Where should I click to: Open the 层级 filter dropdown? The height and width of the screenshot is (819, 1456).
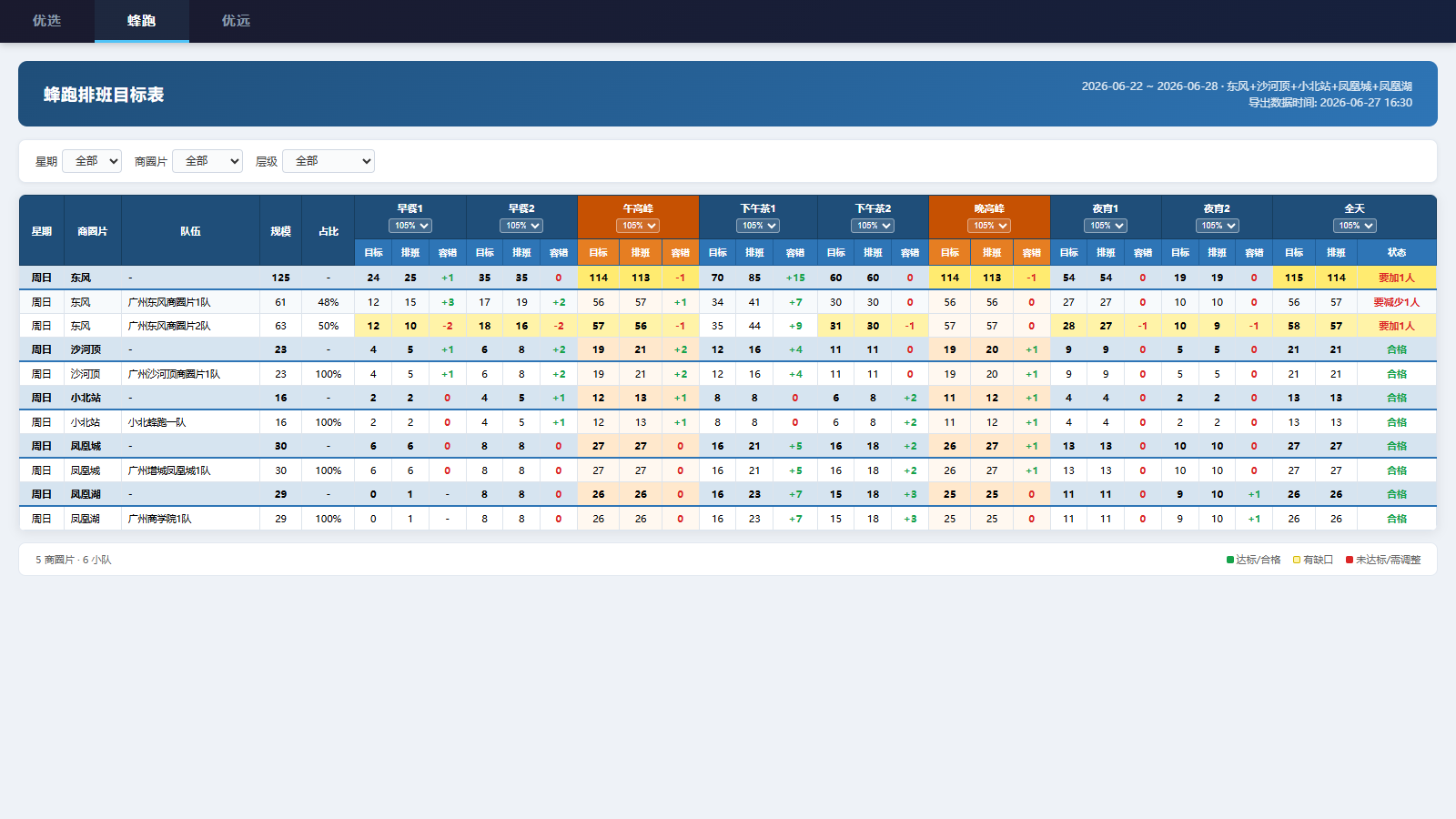pyautogui.click(x=329, y=161)
